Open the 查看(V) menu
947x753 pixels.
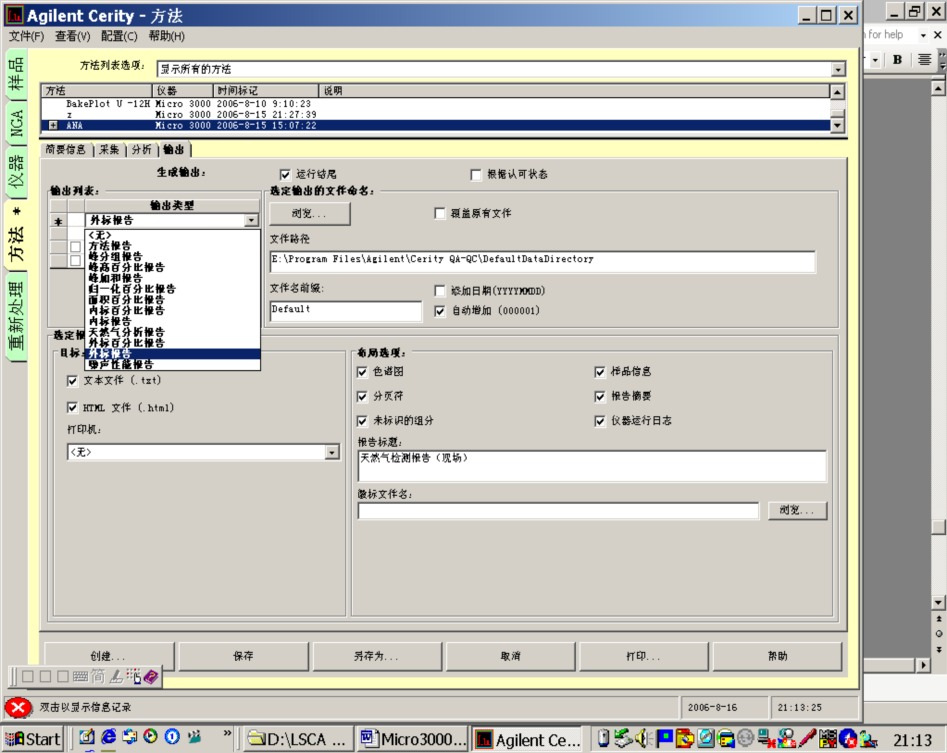pyautogui.click(x=72, y=36)
